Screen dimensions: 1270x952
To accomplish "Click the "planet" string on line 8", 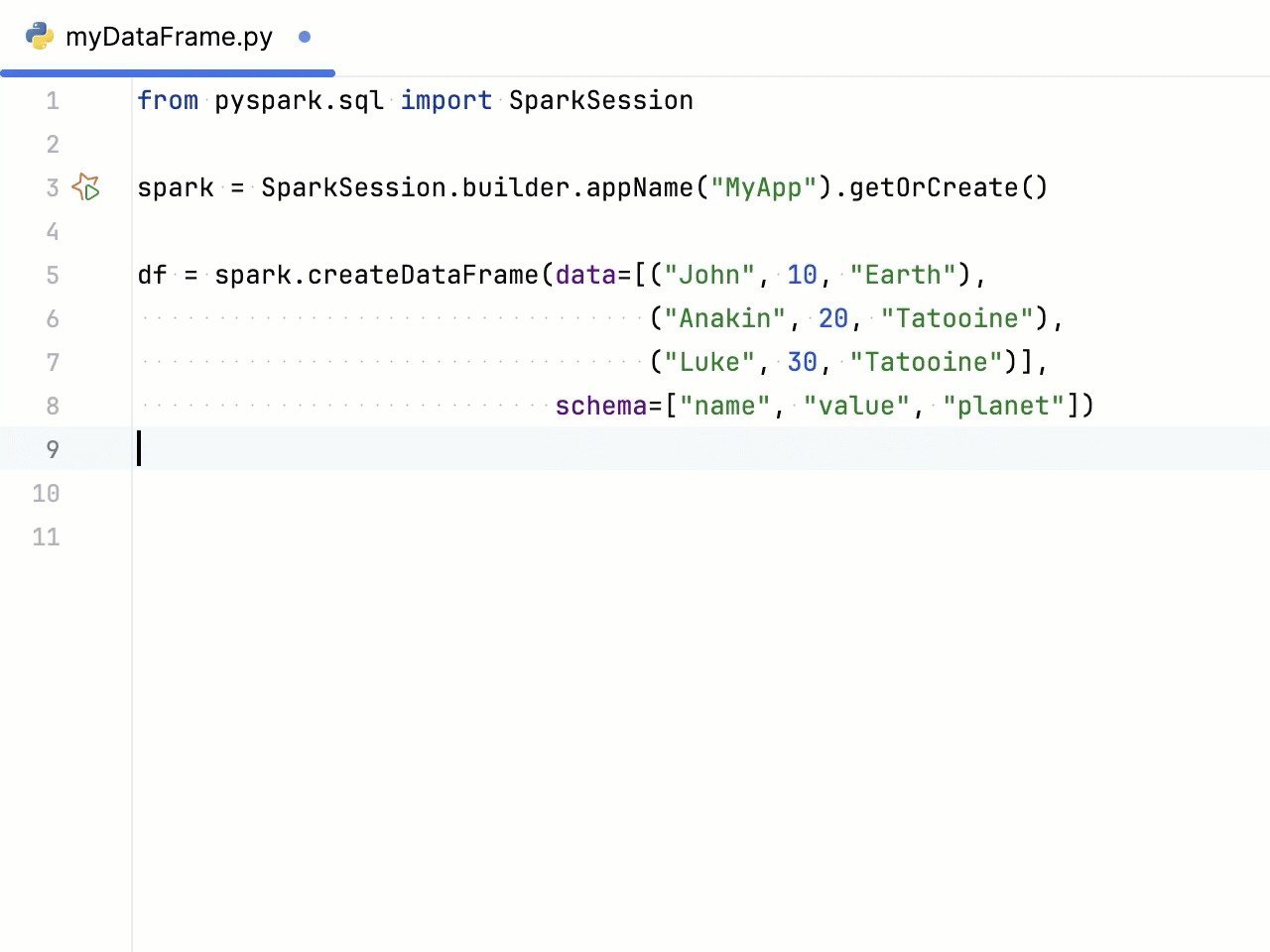I will [1004, 406].
